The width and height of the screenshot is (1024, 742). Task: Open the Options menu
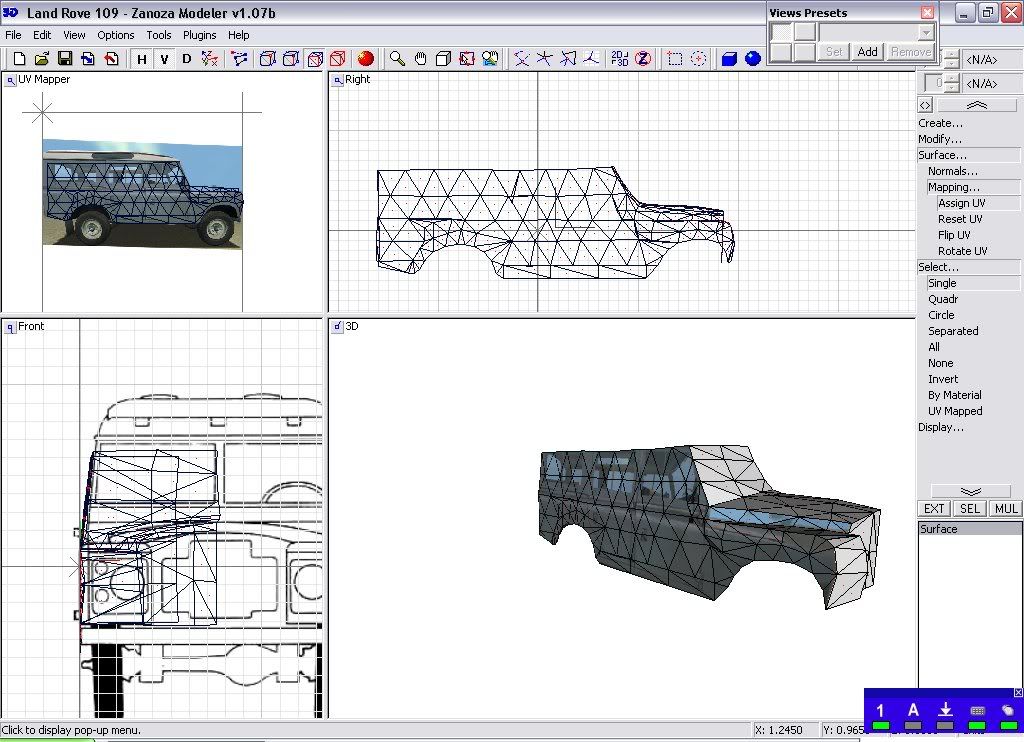coord(116,35)
